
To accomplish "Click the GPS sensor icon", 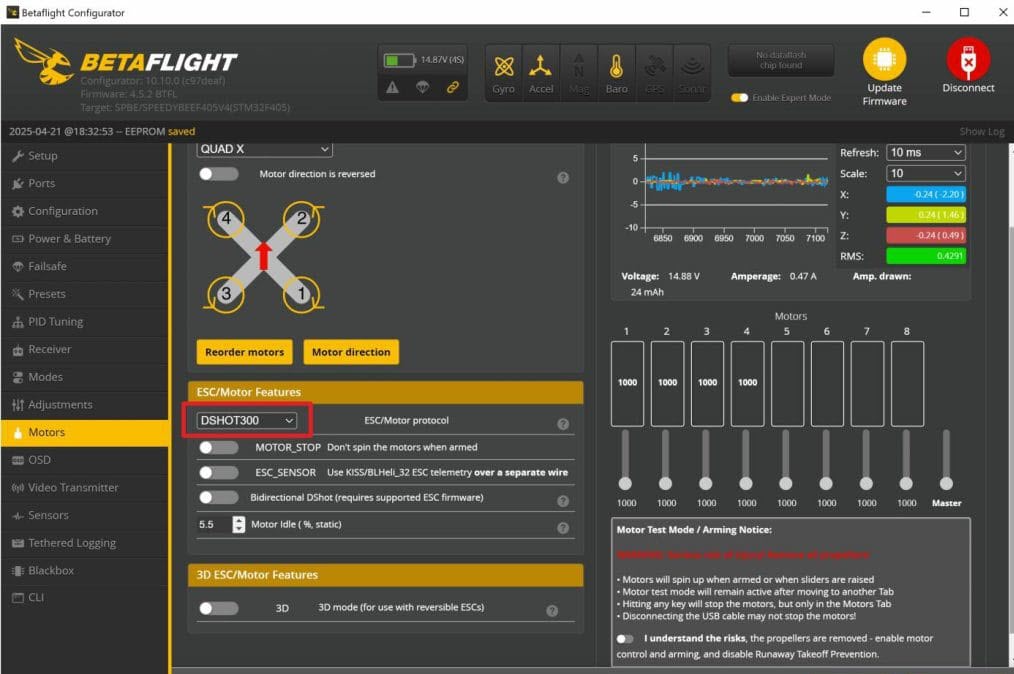I will (654, 67).
